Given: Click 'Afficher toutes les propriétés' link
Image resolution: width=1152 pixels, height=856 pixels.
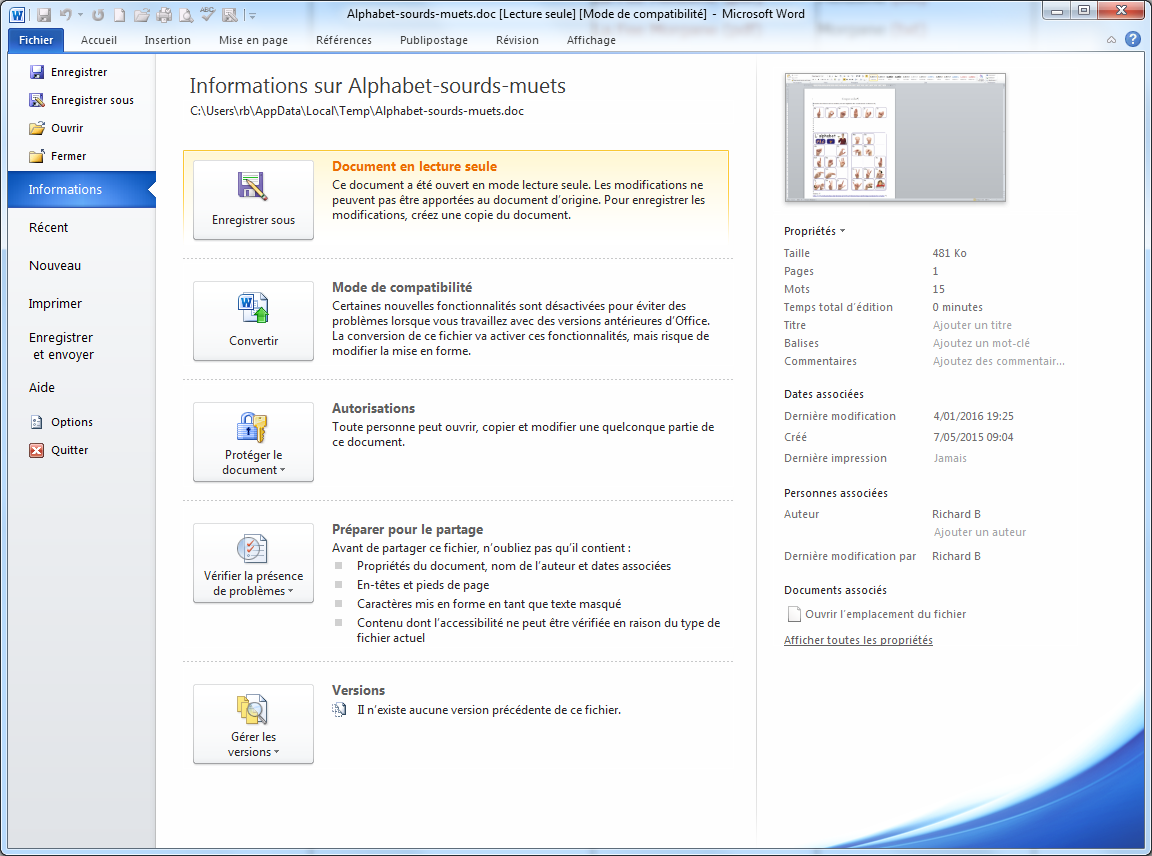Looking at the screenshot, I should 858,640.
